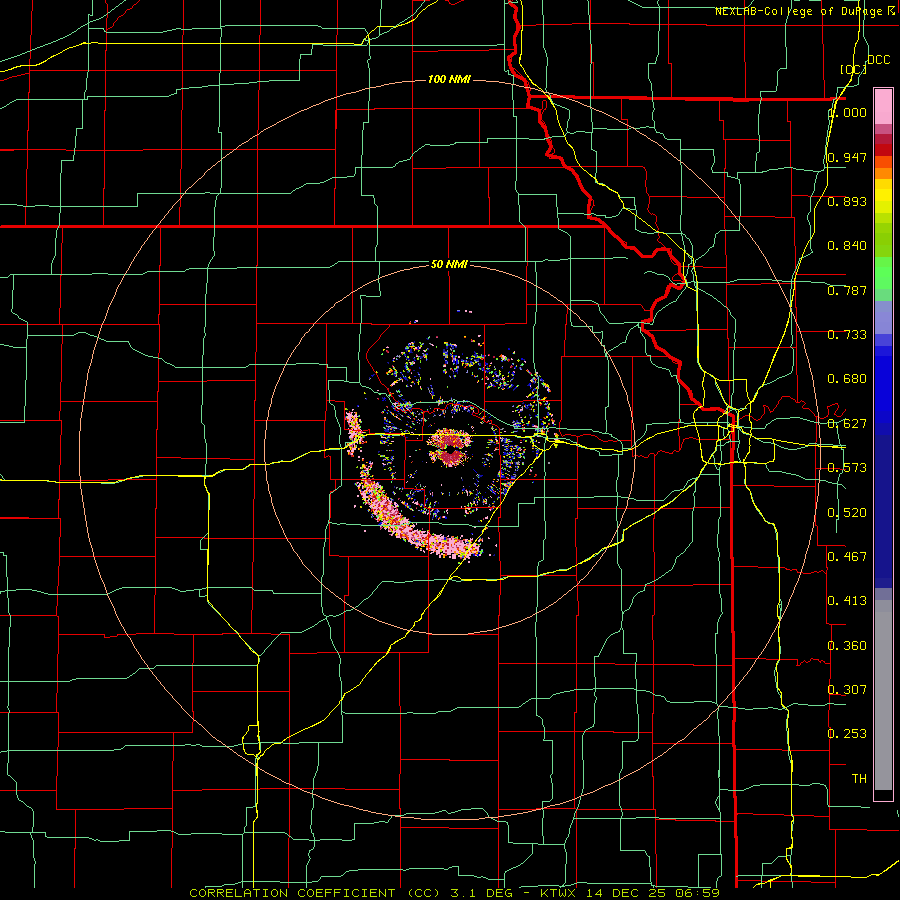900x900 pixels.
Task: Click the 0.413 scale value
Action: 847,601
